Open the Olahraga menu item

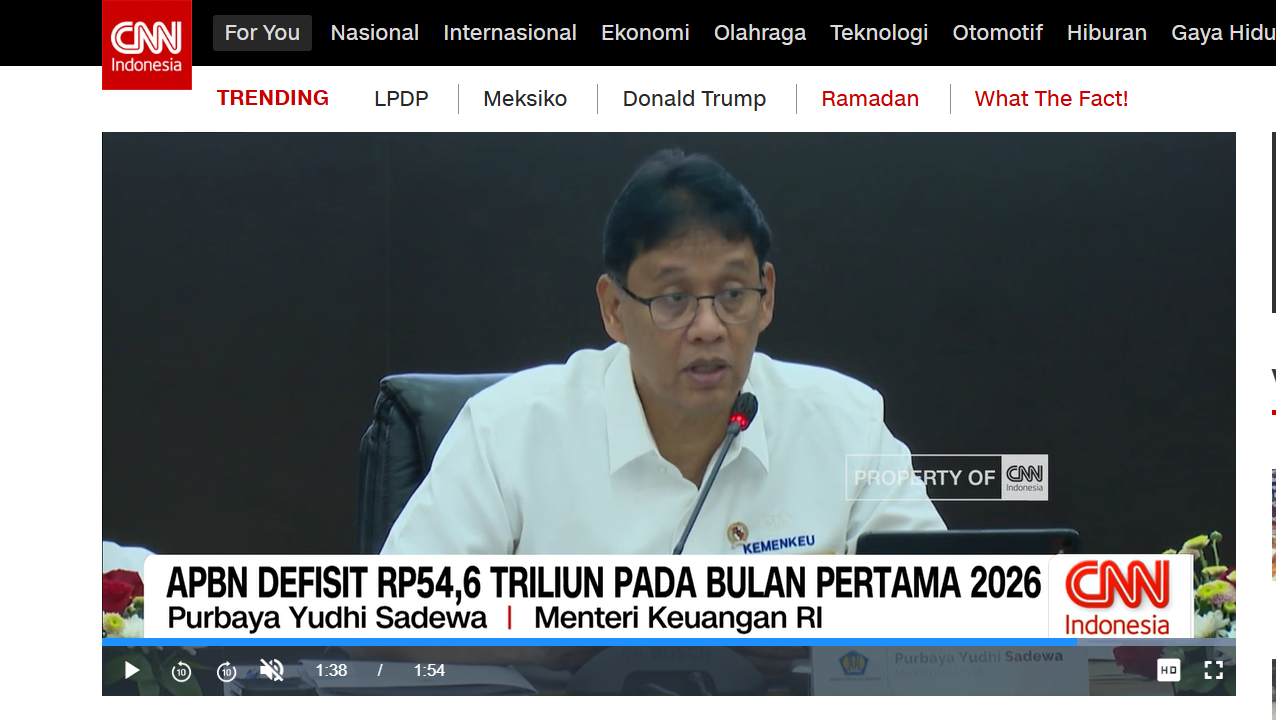click(760, 33)
